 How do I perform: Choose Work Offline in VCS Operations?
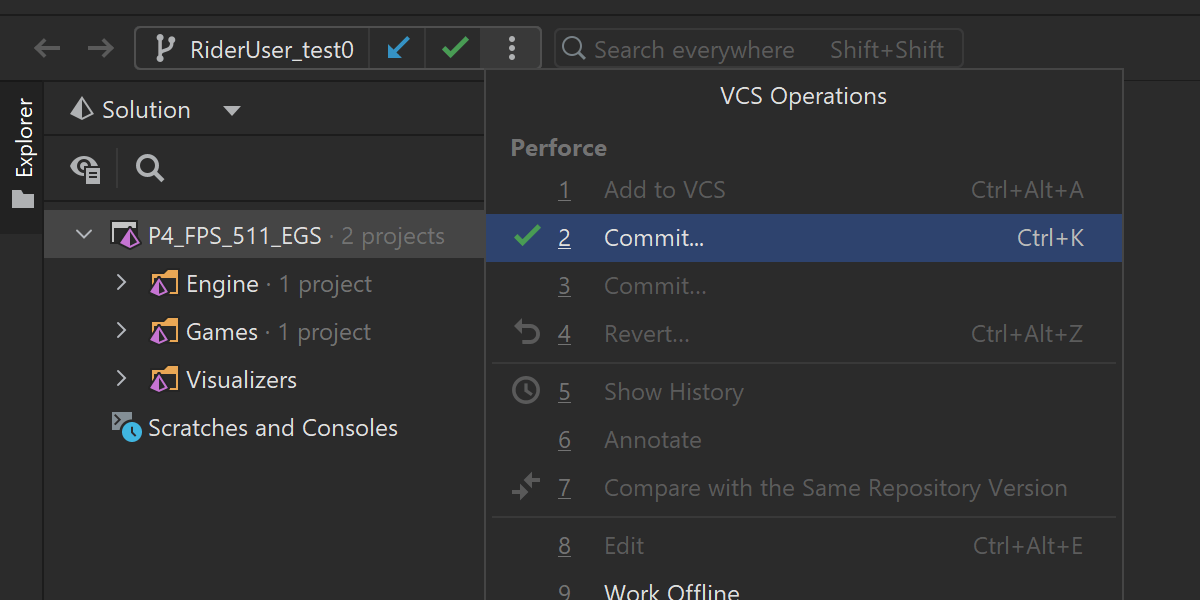click(x=671, y=590)
